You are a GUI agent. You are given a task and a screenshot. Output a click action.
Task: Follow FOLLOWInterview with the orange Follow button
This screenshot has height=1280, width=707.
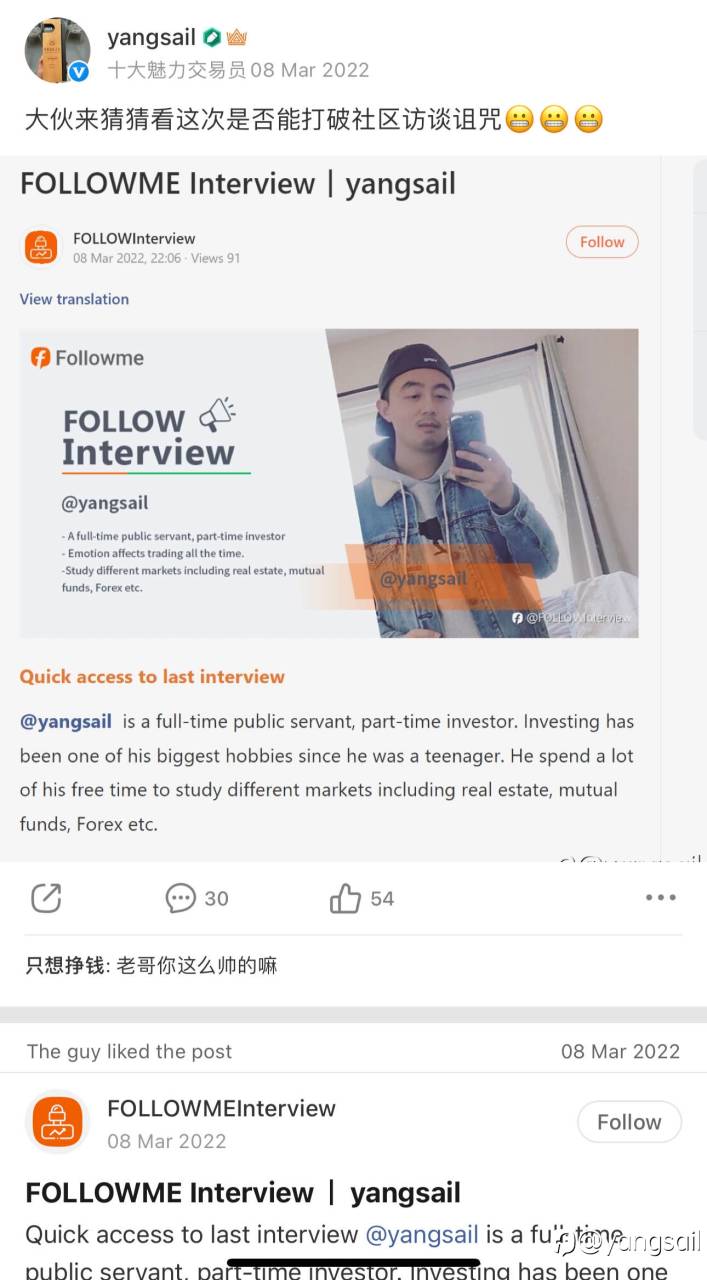(x=602, y=242)
